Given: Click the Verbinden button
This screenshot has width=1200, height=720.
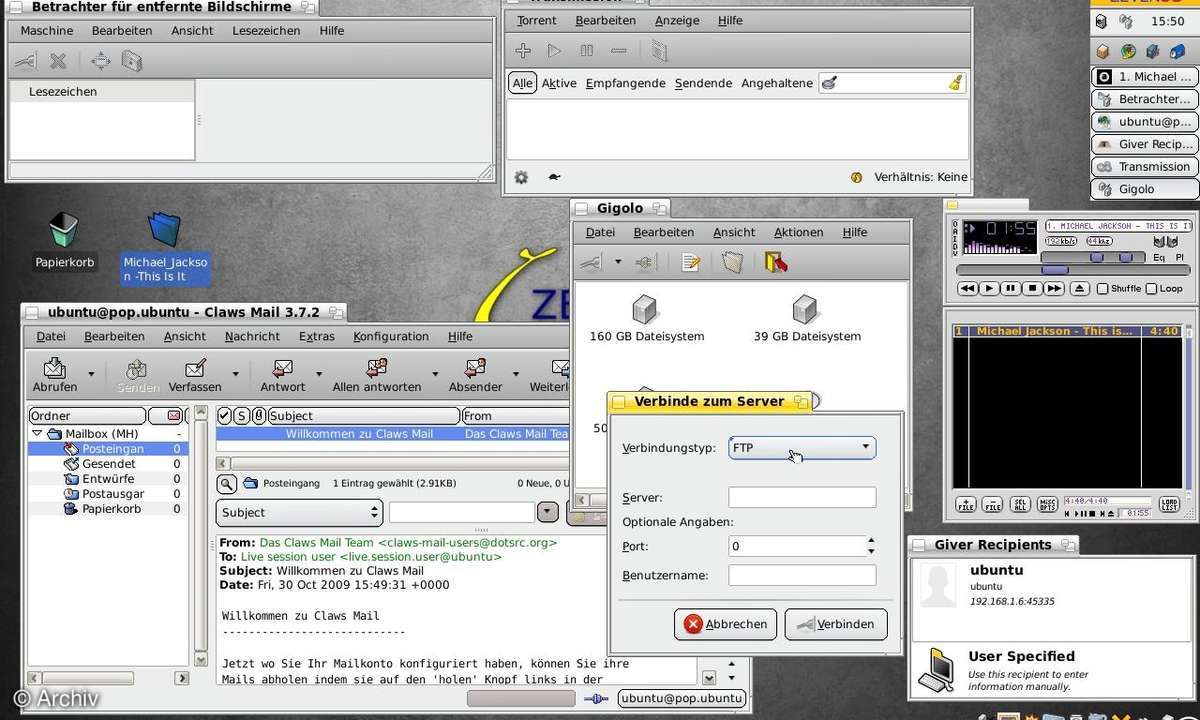Looking at the screenshot, I should 836,624.
